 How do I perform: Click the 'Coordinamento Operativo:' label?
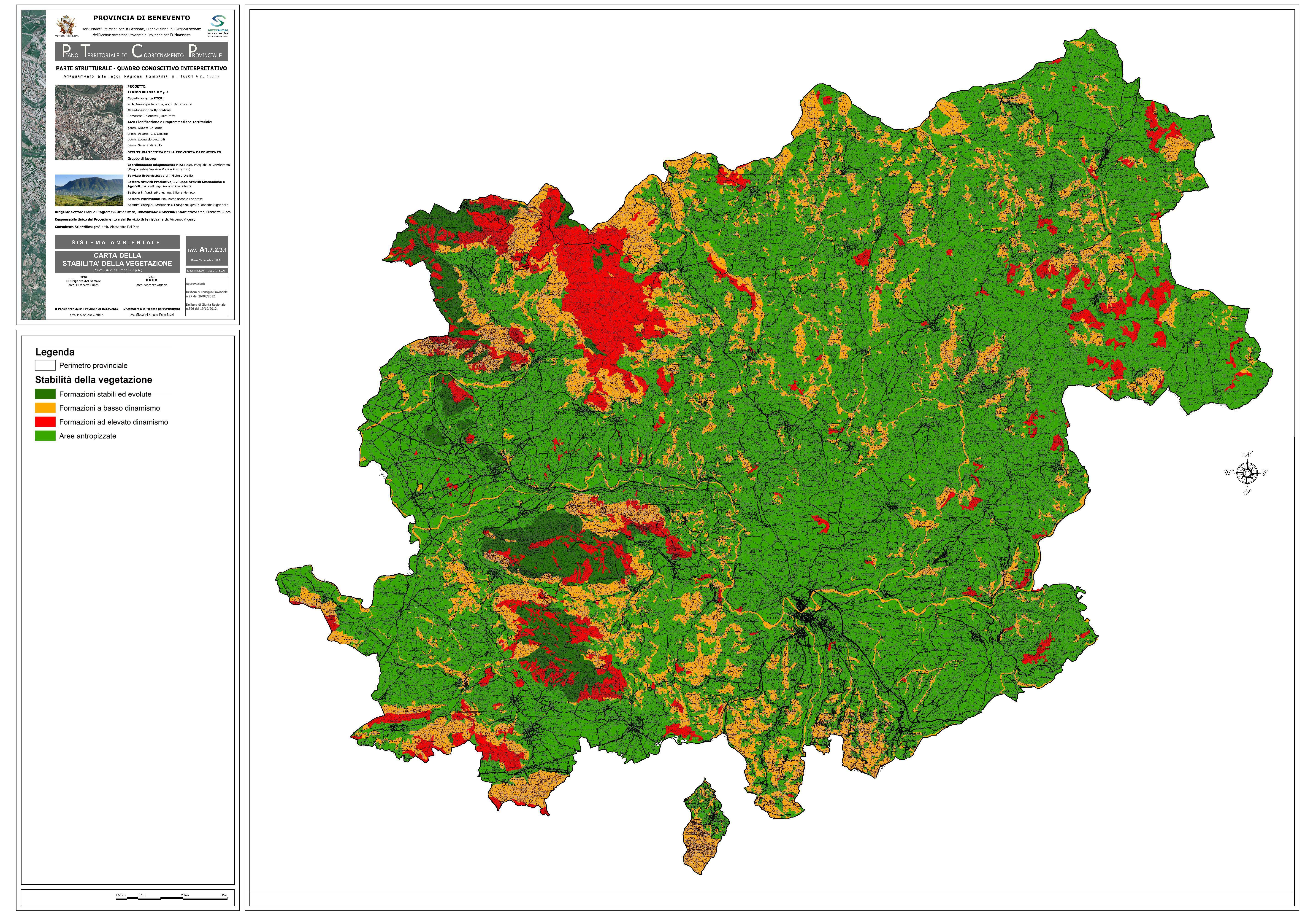point(150,110)
